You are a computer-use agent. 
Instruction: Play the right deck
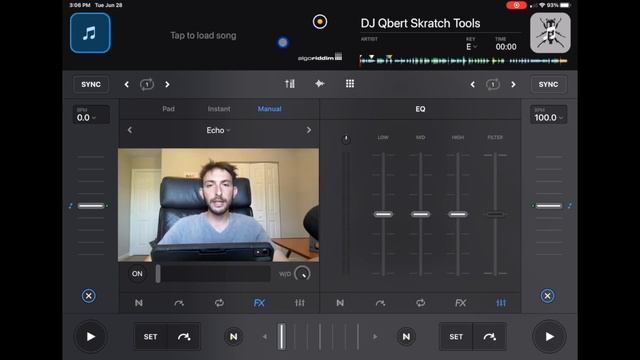tap(549, 337)
